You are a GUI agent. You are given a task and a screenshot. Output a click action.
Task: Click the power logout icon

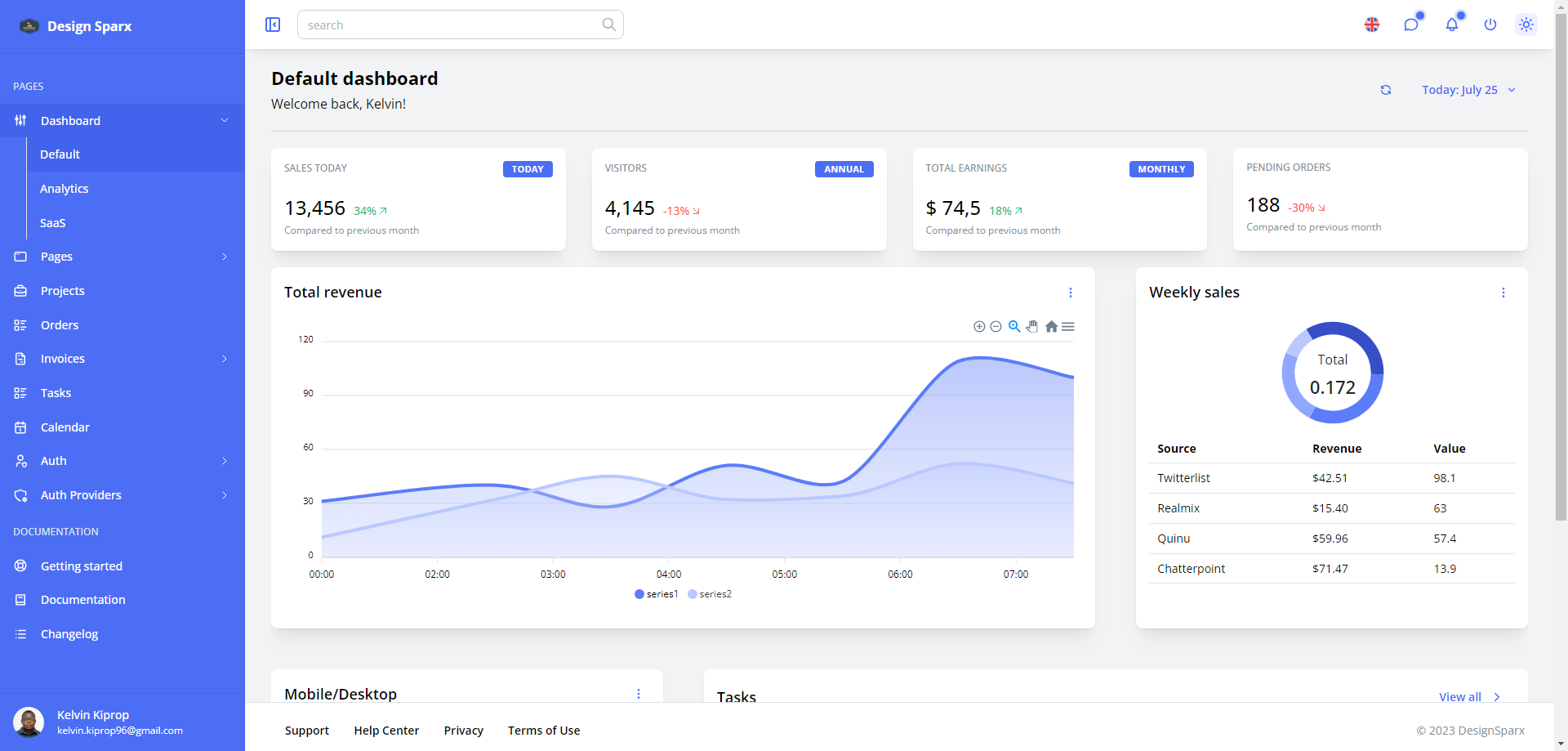1490,25
